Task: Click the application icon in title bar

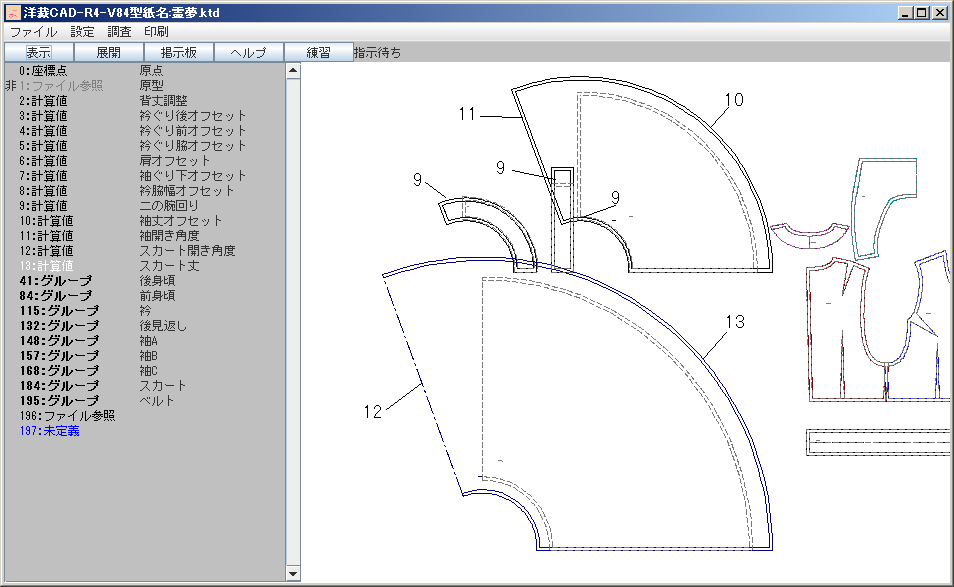Action: (13, 13)
